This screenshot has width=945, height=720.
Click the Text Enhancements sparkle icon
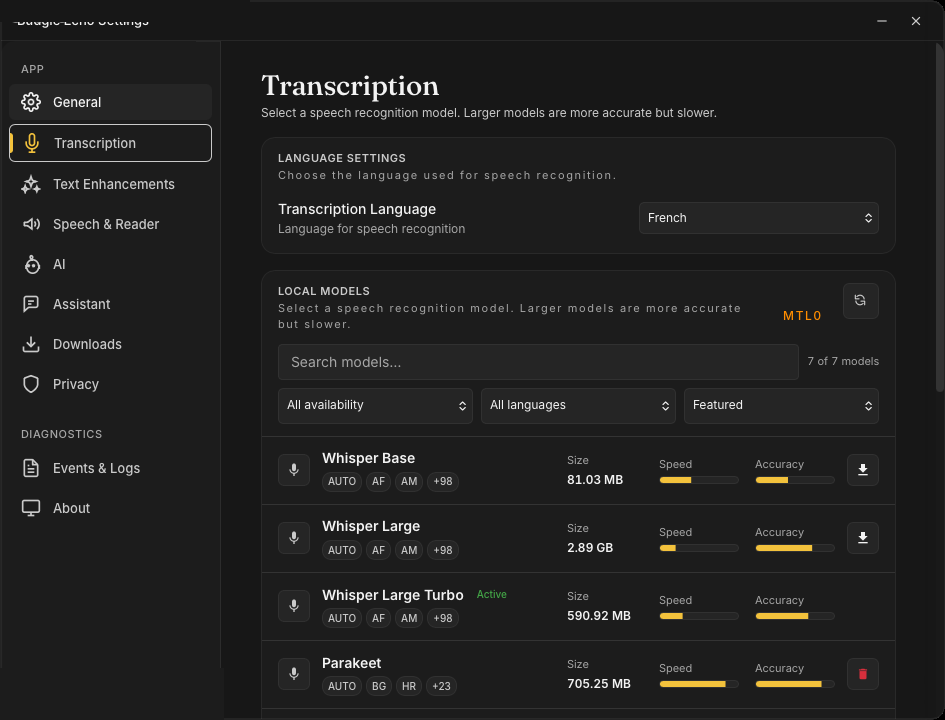[x=31, y=184]
